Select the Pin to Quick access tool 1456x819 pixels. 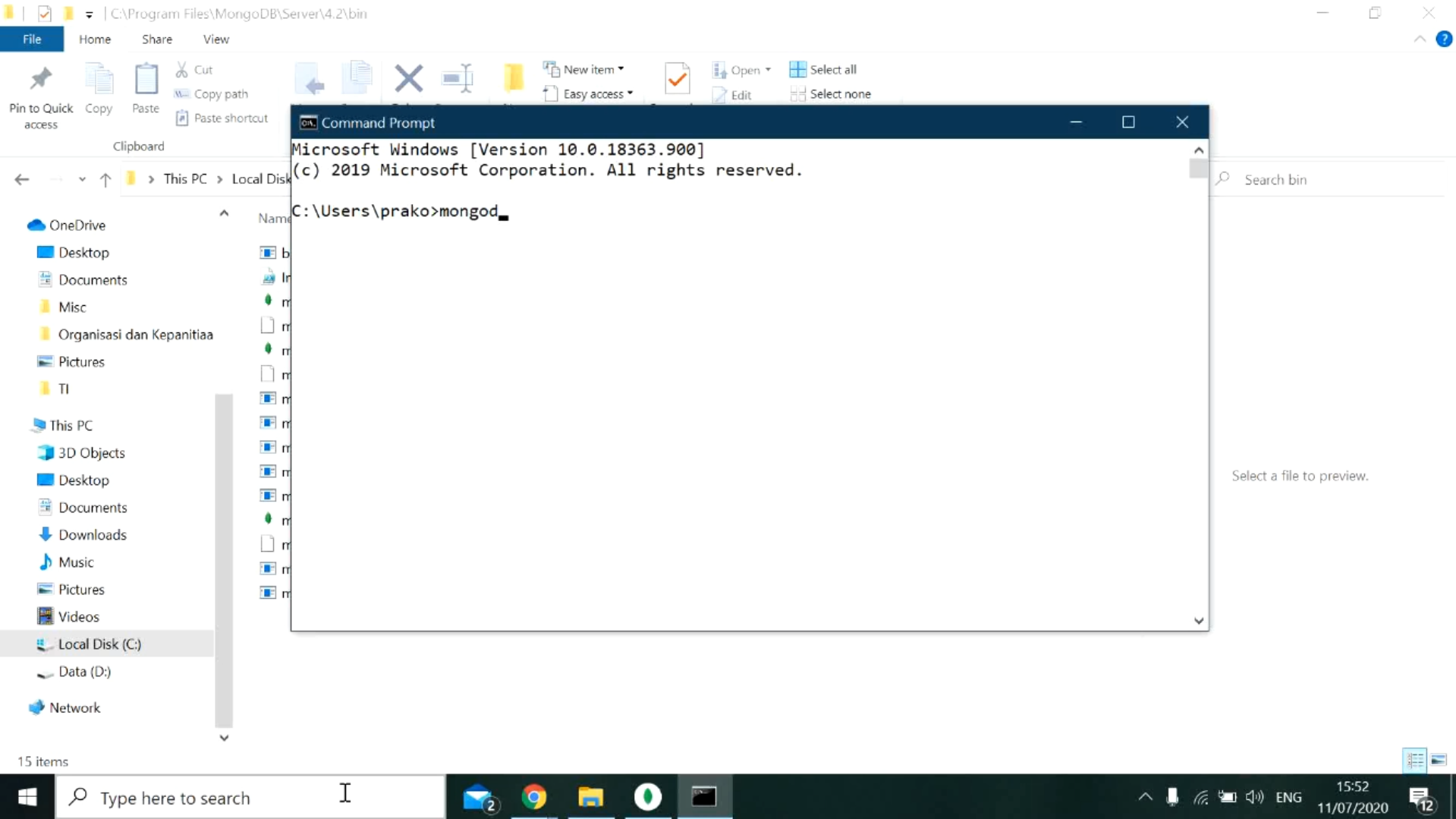(40, 91)
